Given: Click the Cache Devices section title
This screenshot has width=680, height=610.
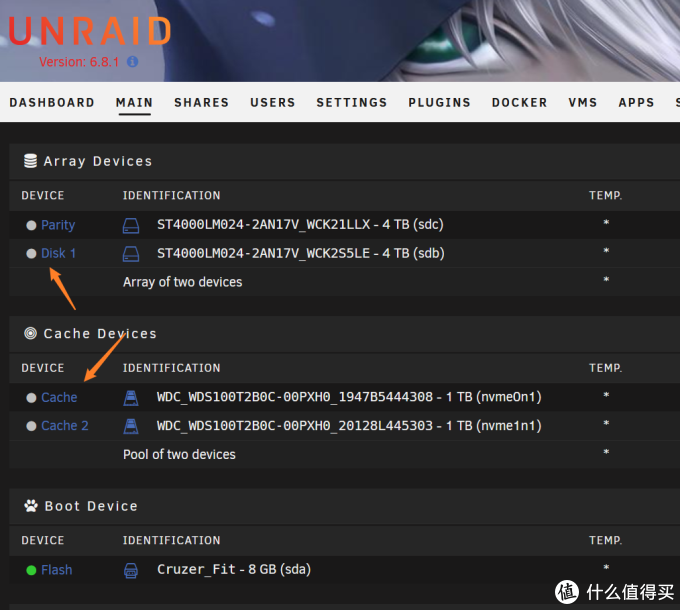Looking at the screenshot, I should (x=100, y=333).
